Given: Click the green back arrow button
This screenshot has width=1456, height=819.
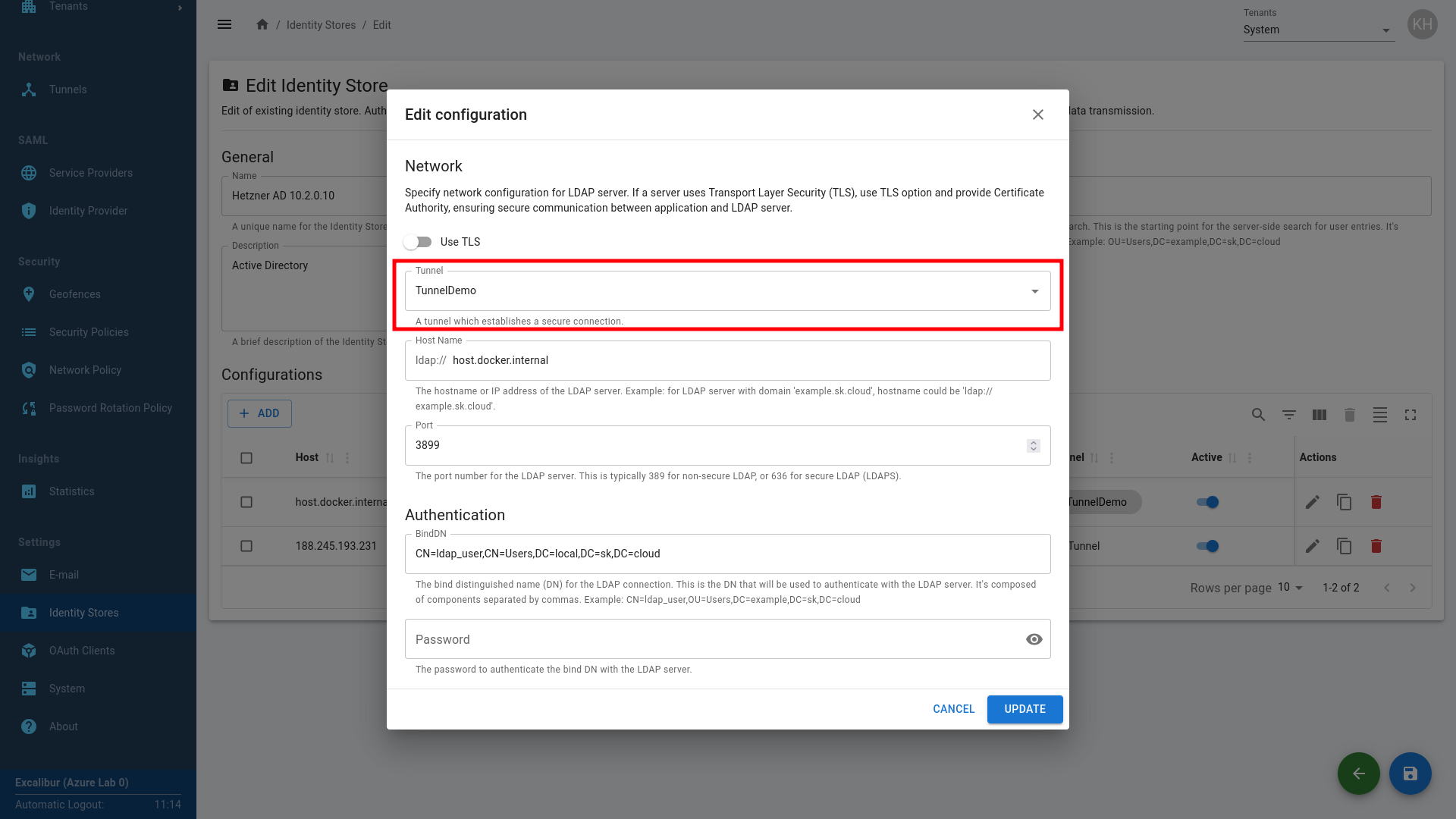Looking at the screenshot, I should click(x=1358, y=773).
